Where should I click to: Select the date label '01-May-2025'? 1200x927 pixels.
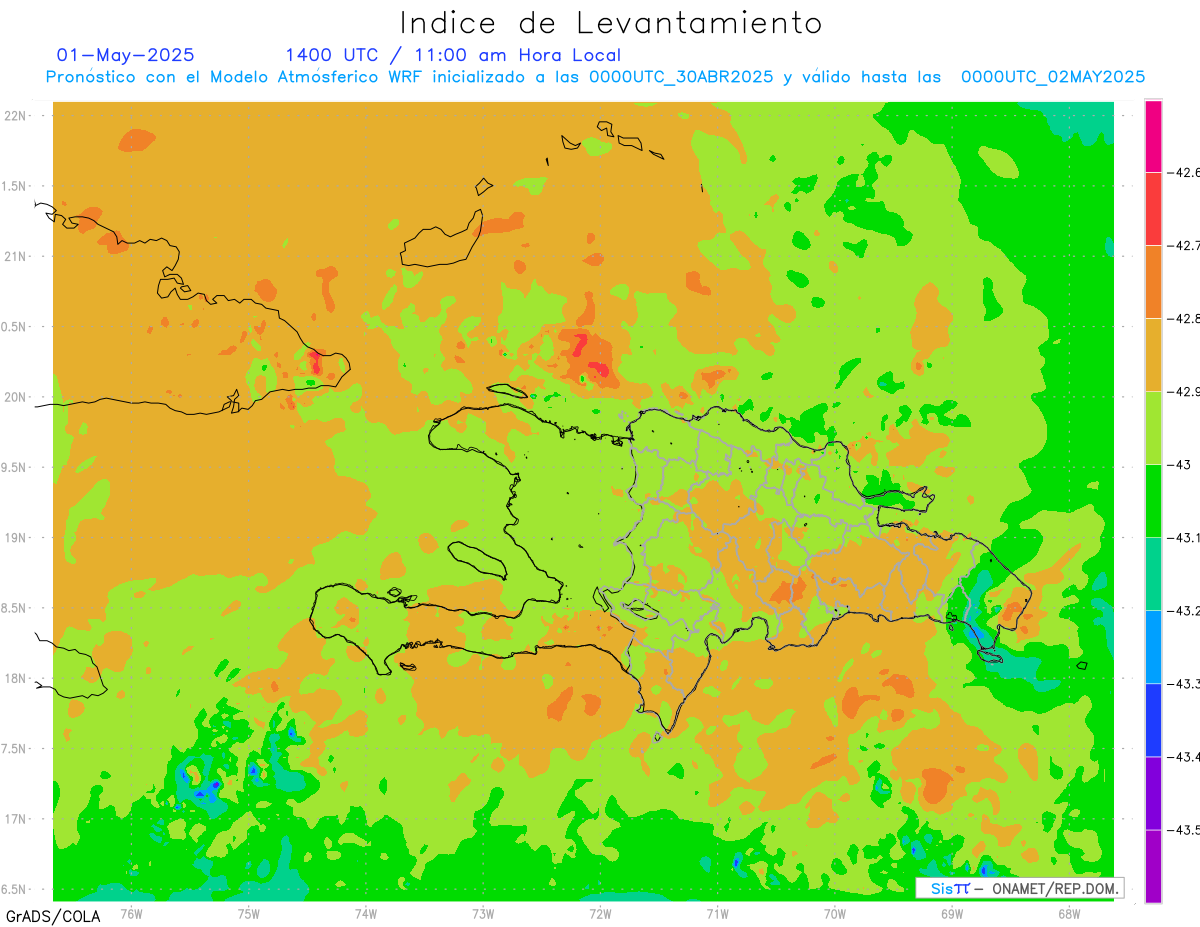126,55
